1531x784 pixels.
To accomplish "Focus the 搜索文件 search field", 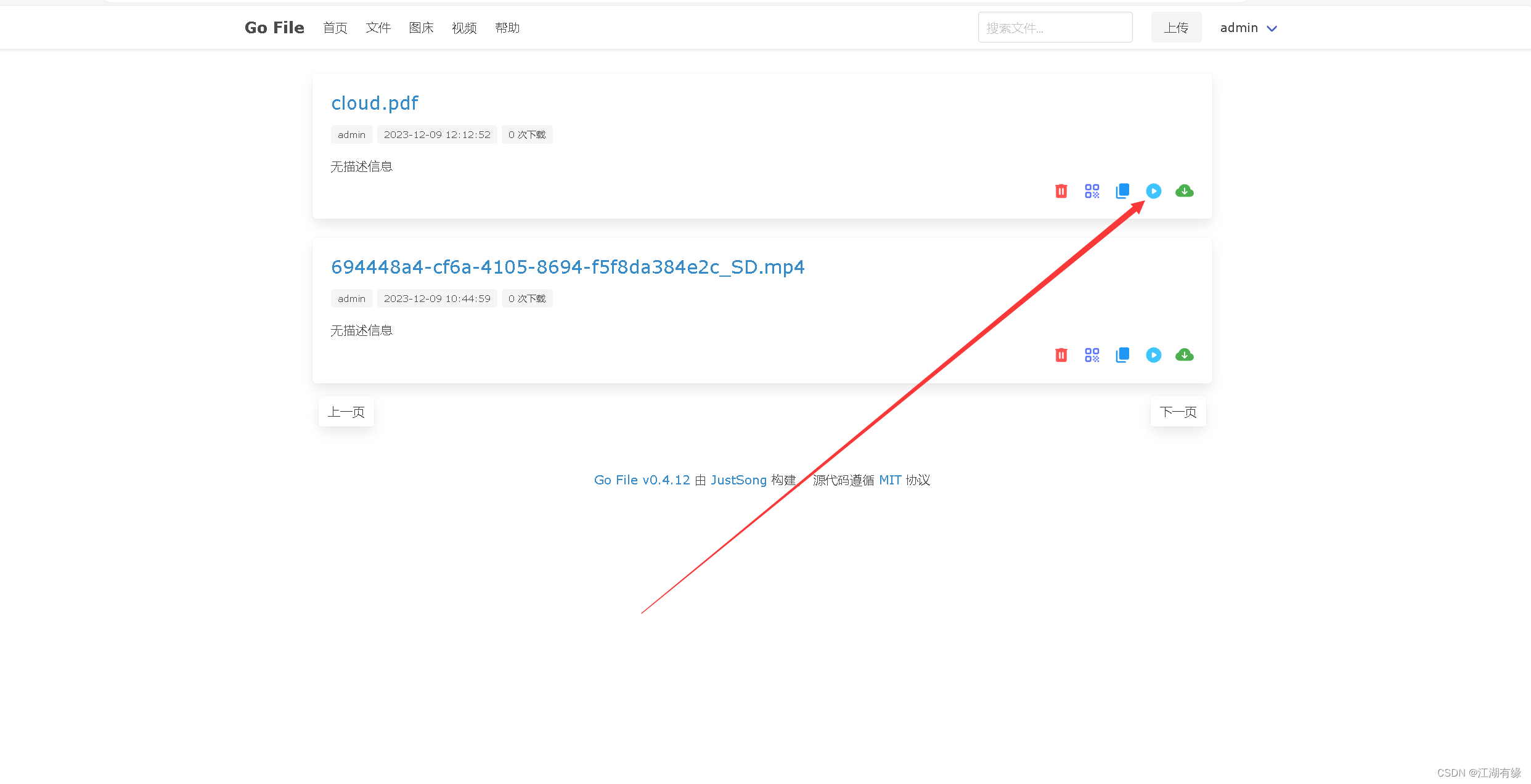I will pos(1055,28).
